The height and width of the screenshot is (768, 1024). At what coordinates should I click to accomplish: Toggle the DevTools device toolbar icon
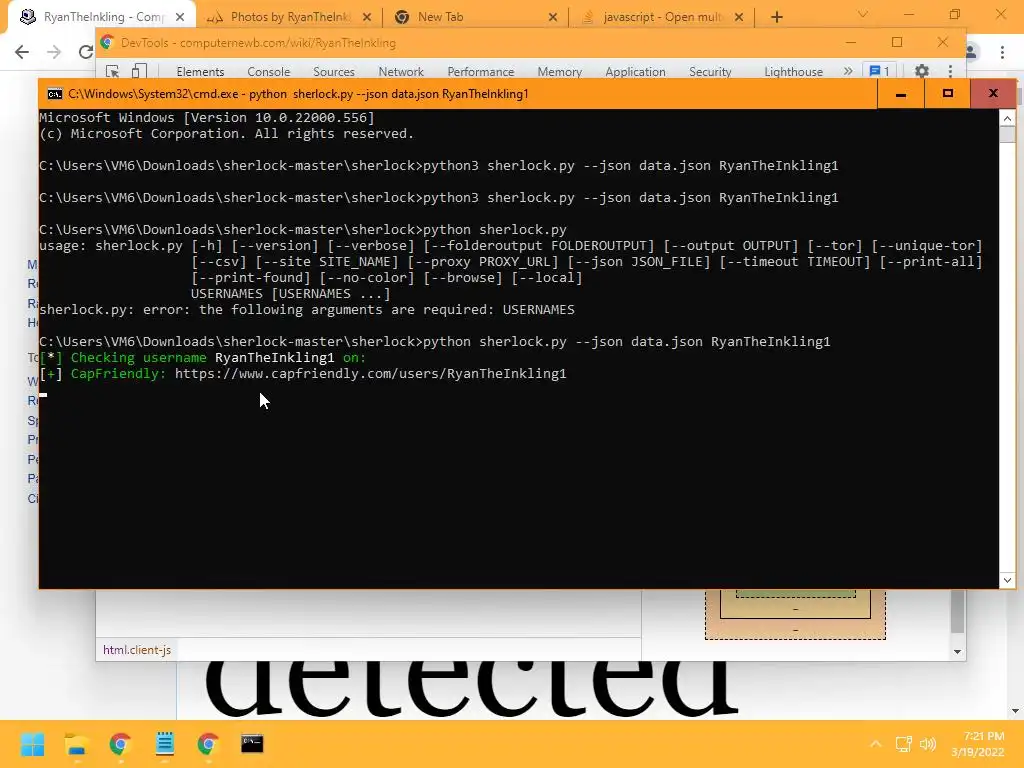(x=138, y=71)
